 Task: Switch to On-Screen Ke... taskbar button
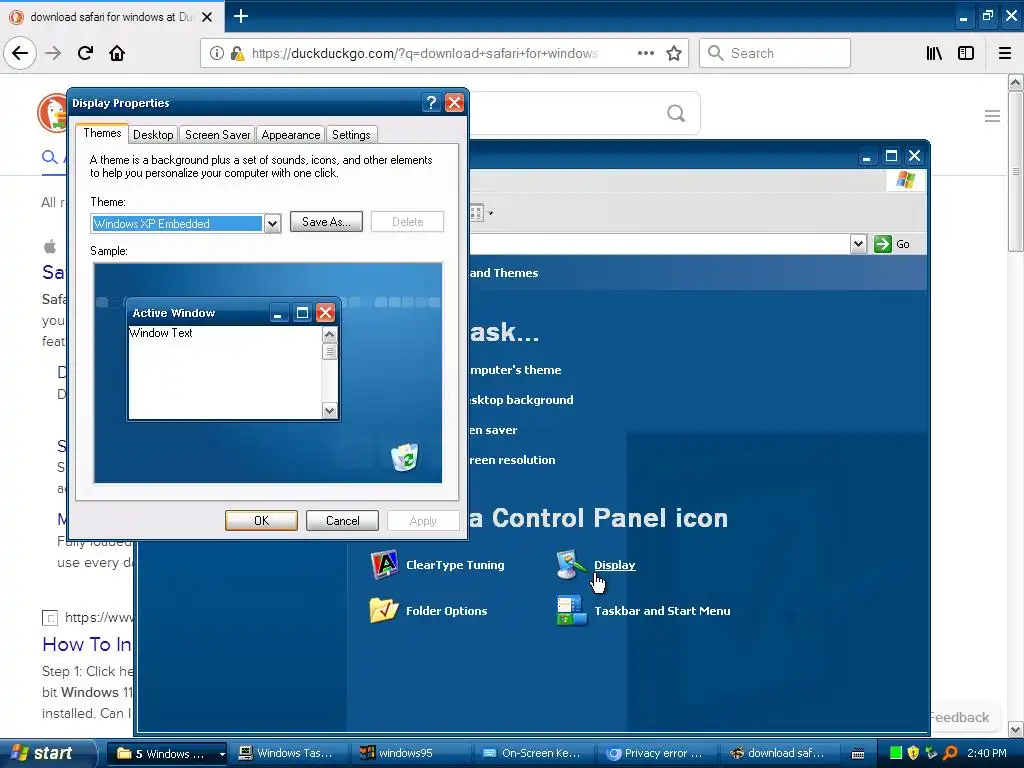532,754
